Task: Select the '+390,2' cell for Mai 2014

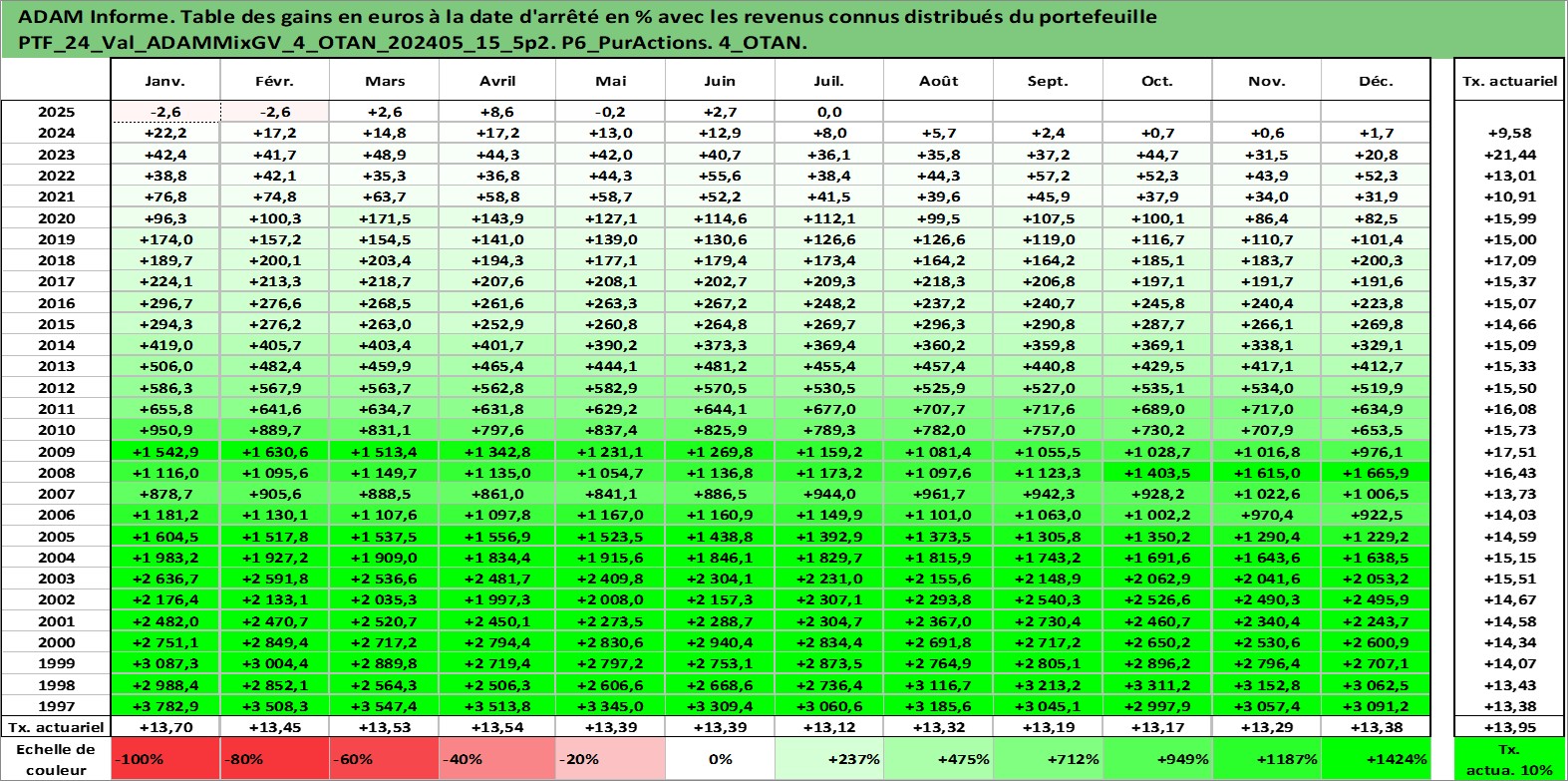Action: pos(610,345)
